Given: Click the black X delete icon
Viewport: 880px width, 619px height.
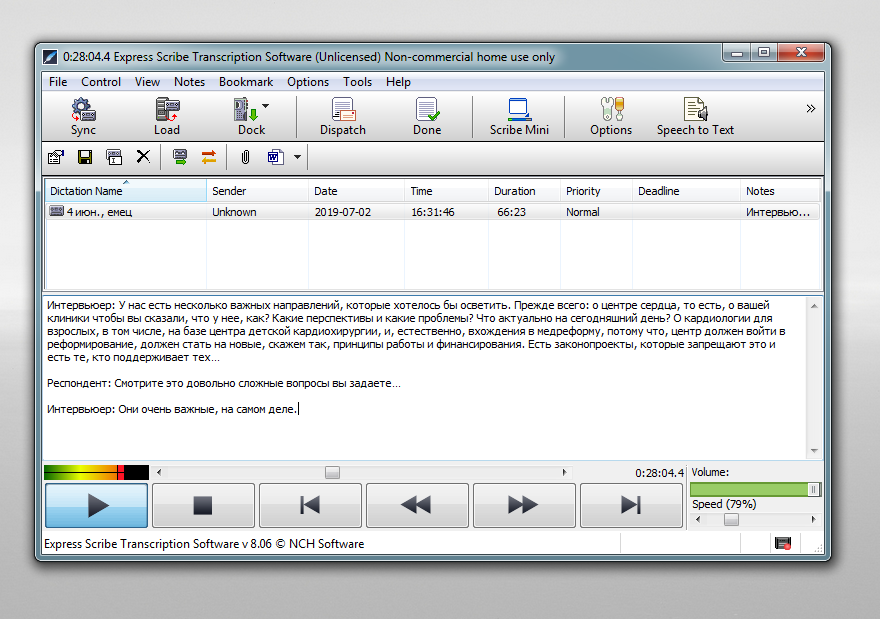Looking at the screenshot, I should point(144,157).
